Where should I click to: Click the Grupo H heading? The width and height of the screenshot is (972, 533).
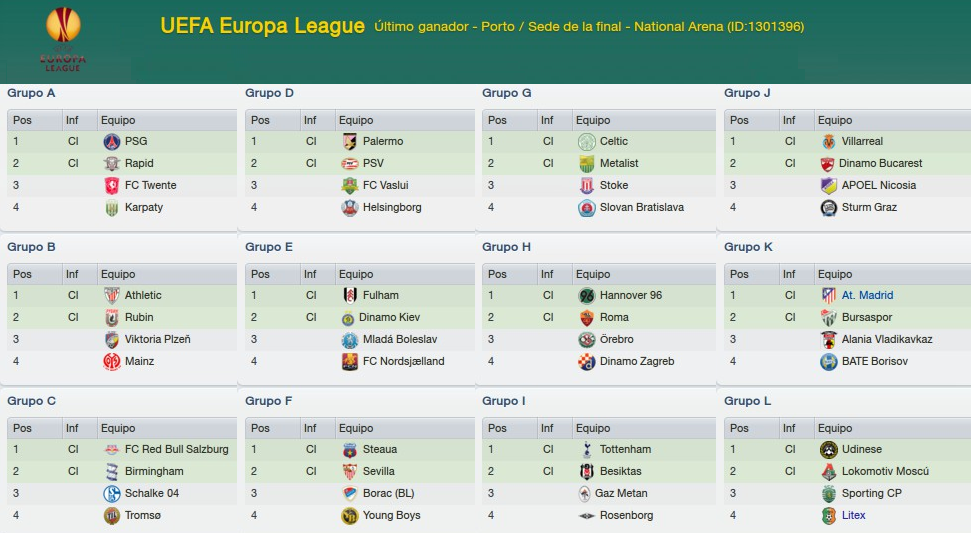point(506,247)
